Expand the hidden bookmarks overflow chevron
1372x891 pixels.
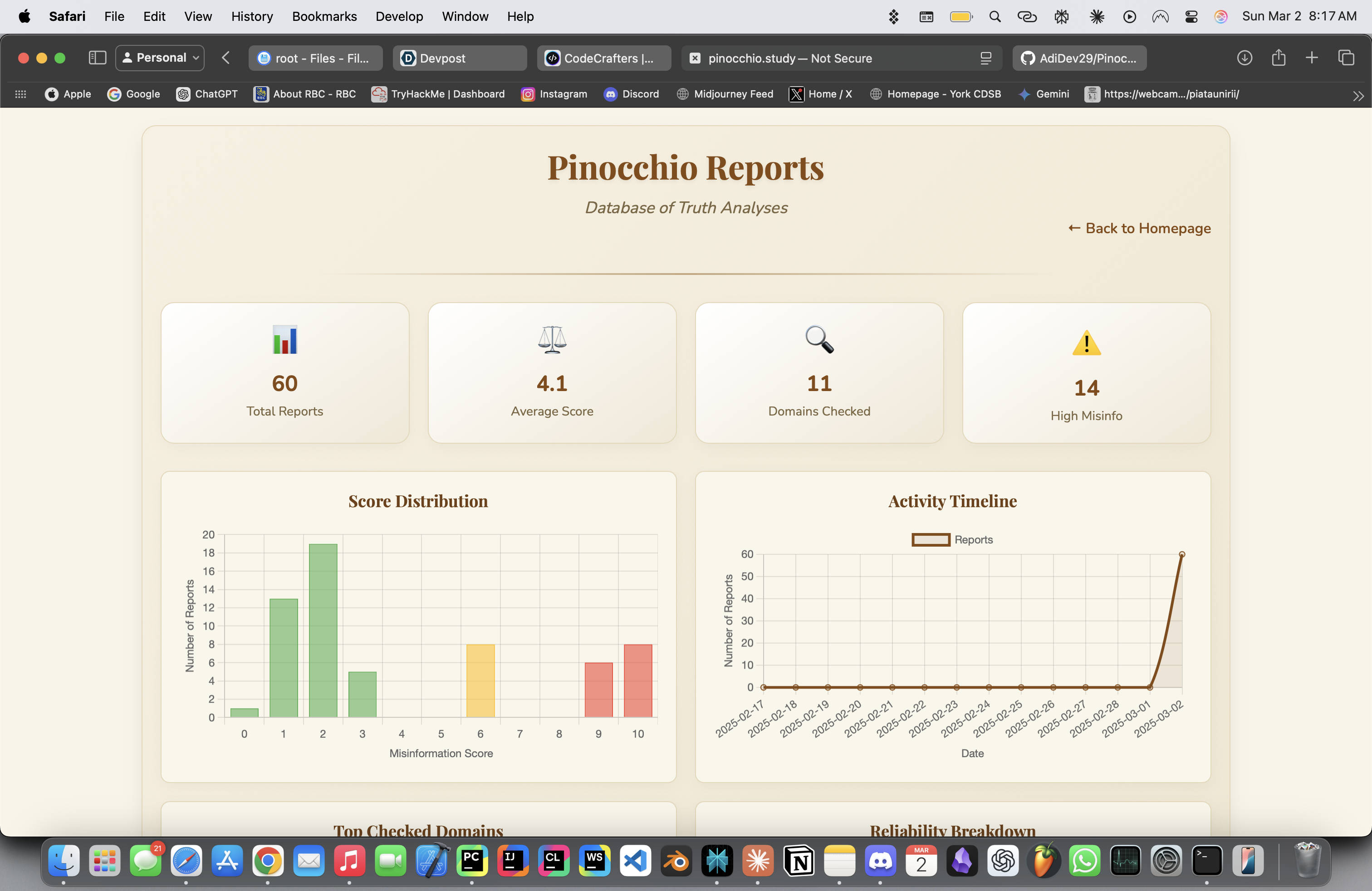(1358, 96)
